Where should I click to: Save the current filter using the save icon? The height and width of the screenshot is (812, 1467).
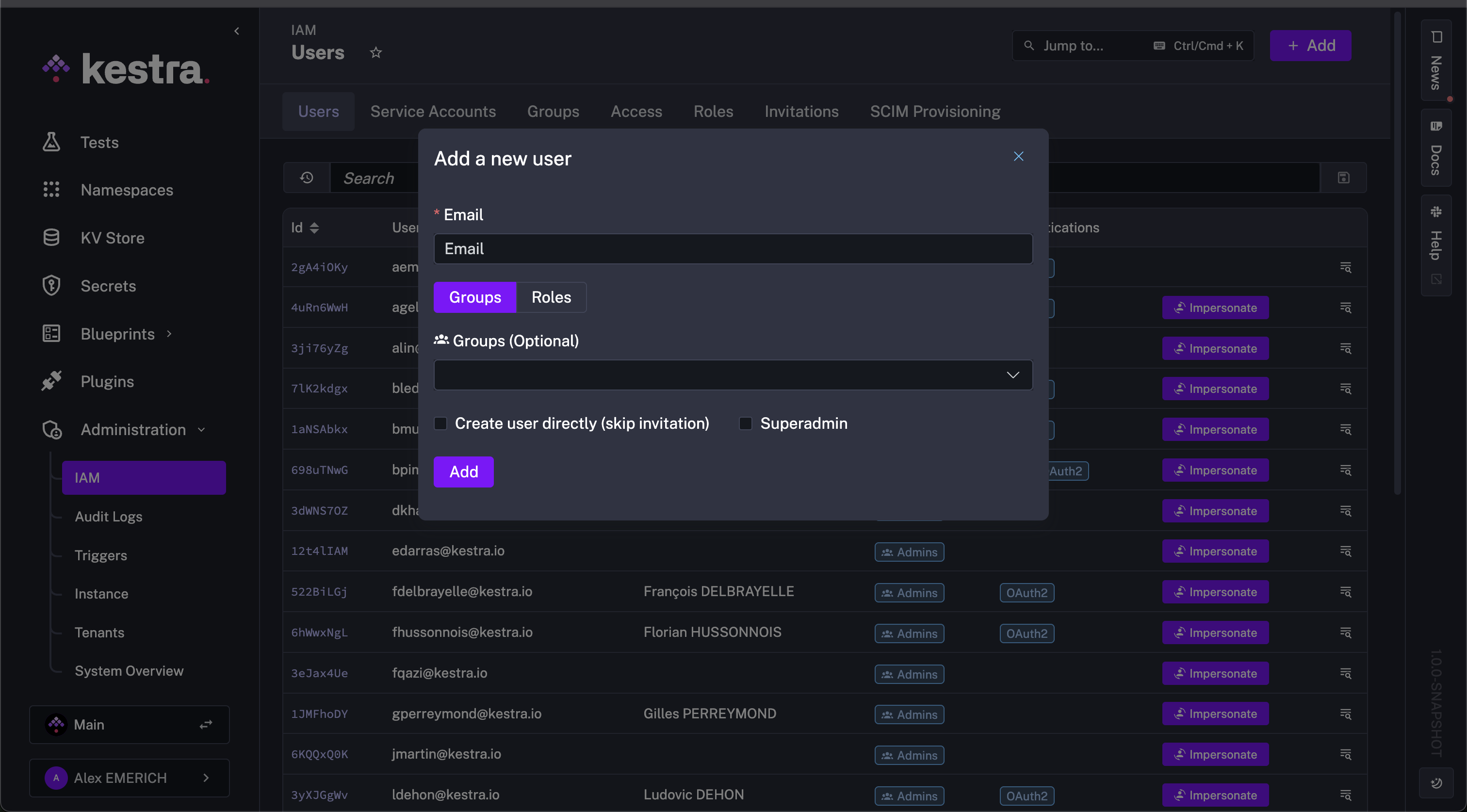(x=1344, y=177)
